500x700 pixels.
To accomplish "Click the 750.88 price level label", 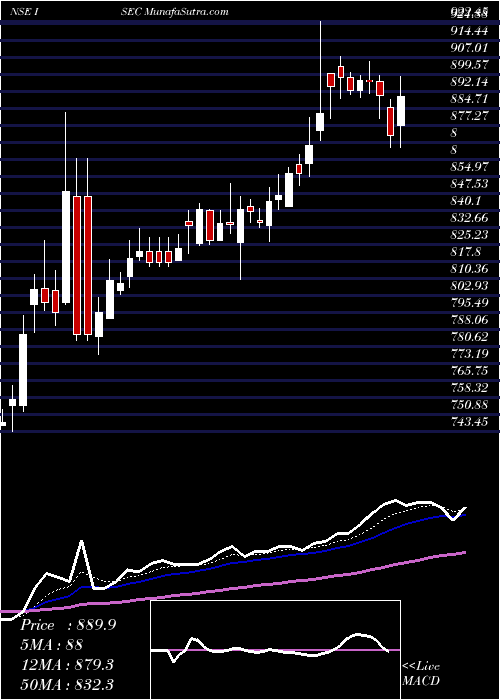I will [x=469, y=404].
